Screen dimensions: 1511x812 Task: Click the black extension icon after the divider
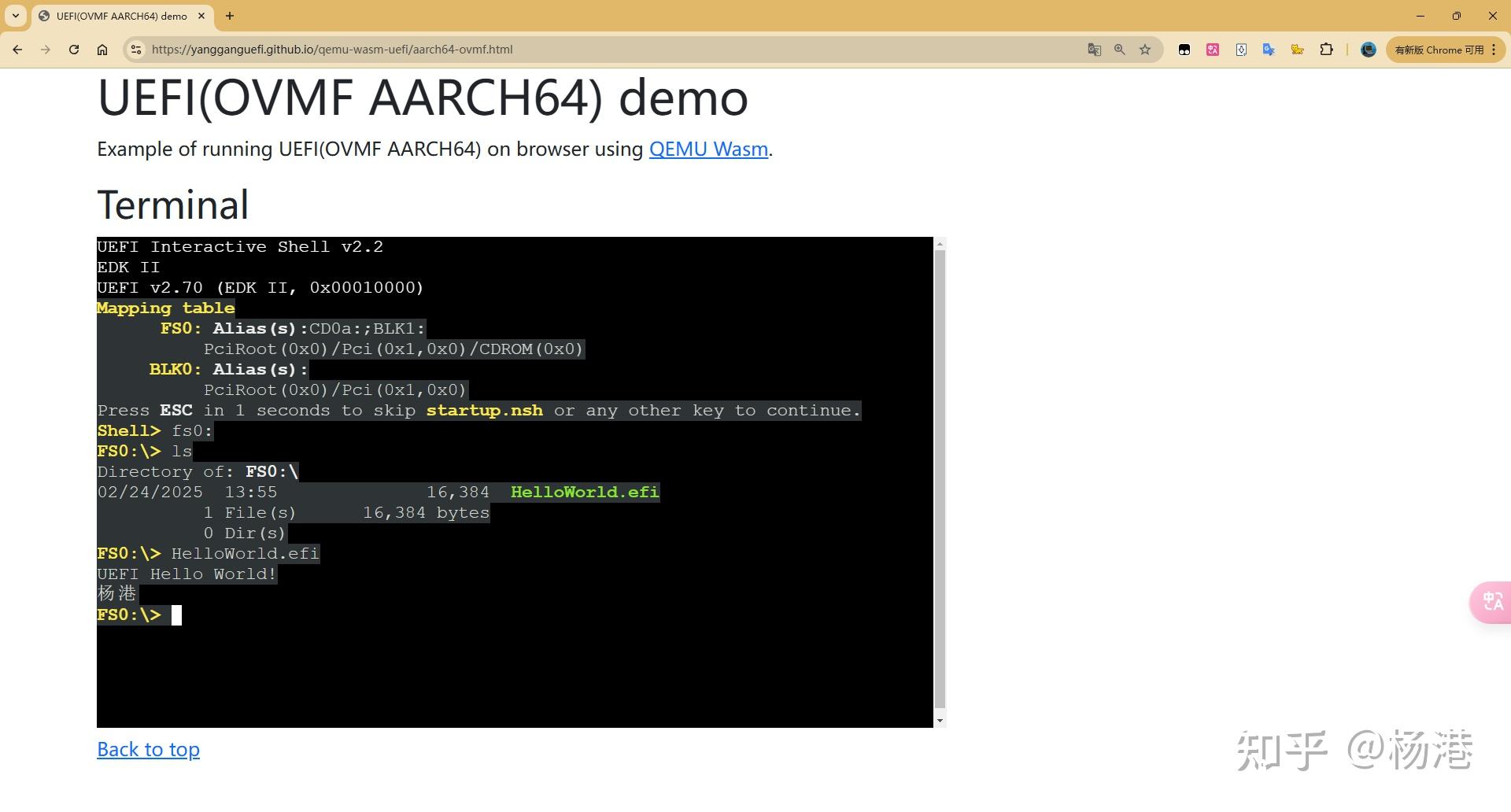pyautogui.click(x=1184, y=49)
